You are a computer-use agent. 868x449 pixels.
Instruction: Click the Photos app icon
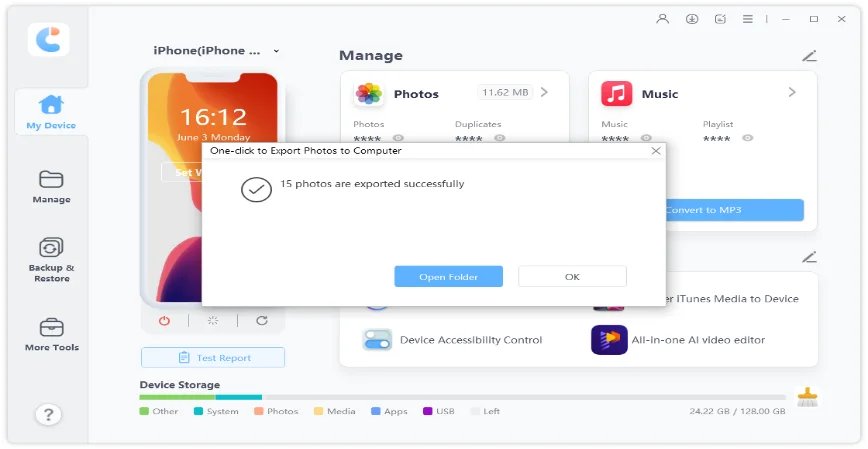(369, 94)
